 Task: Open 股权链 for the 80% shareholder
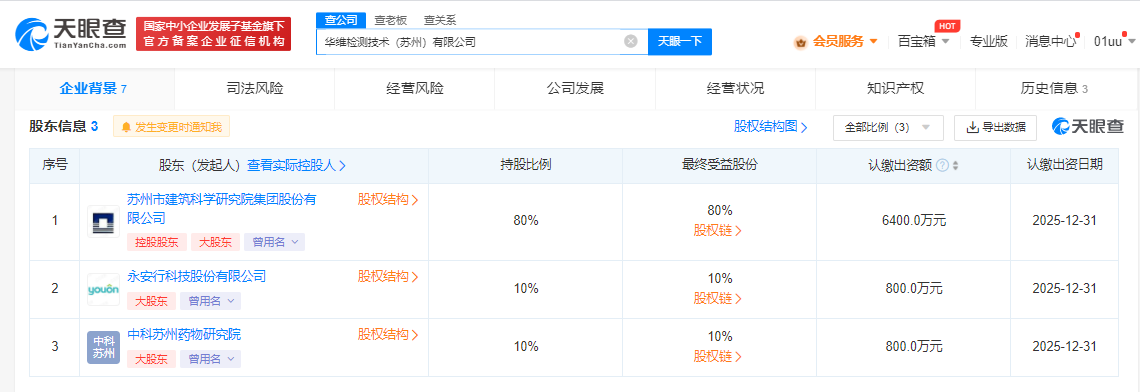pos(718,231)
